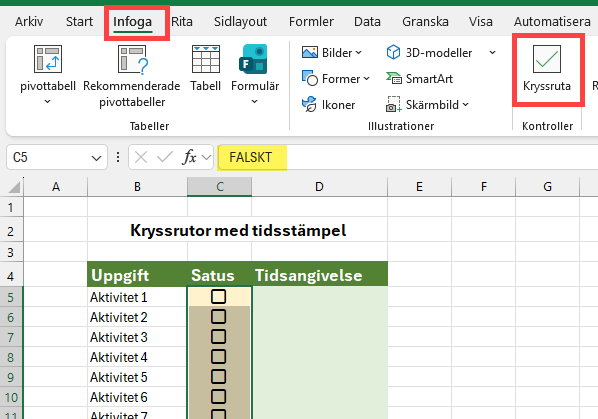Viewport: 598px width, 419px height.
Task: Open the Automatisera tab
Action: (552, 21)
